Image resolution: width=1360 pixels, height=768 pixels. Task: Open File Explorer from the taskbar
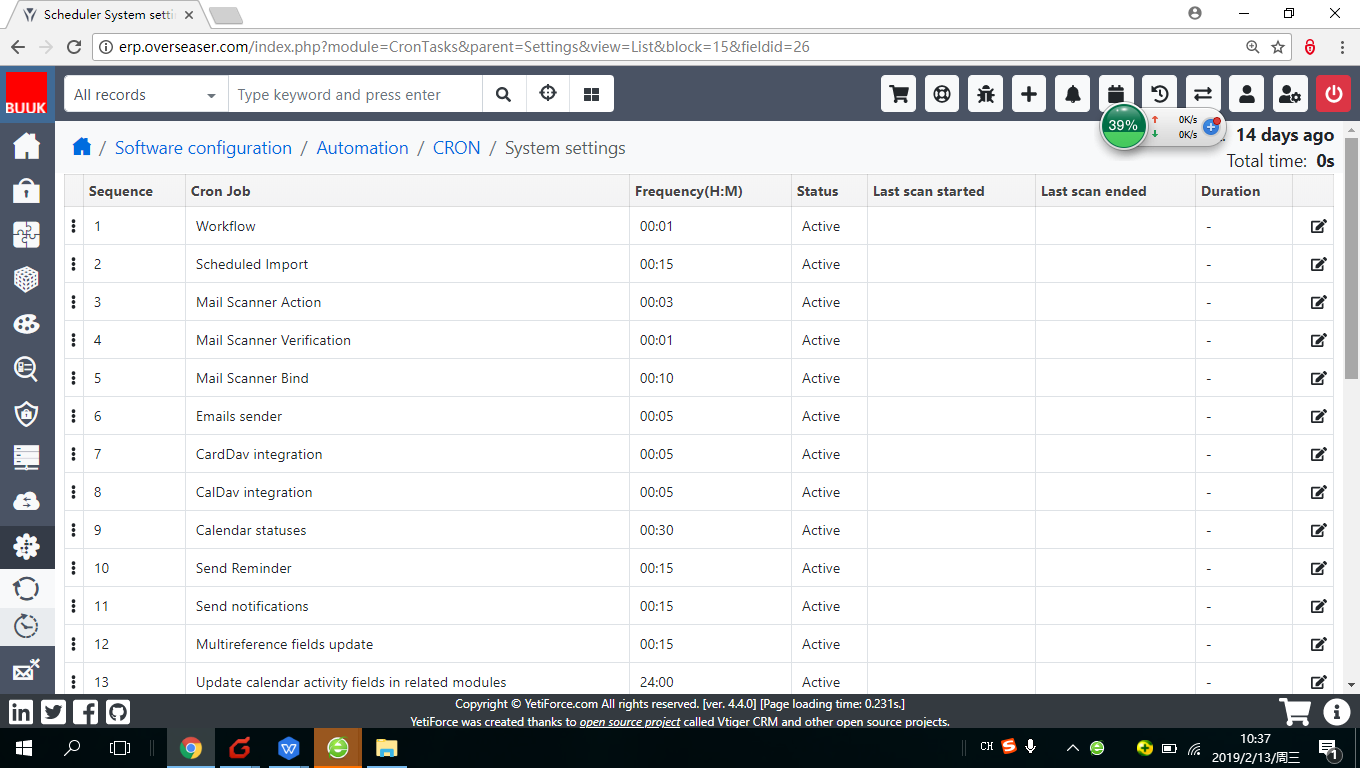386,747
